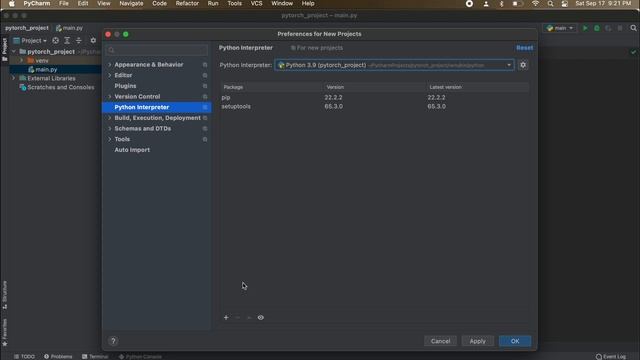Click the search everywhere magnifier in PyCharm toolbar
The image size is (640, 360).
(x=633, y=28)
